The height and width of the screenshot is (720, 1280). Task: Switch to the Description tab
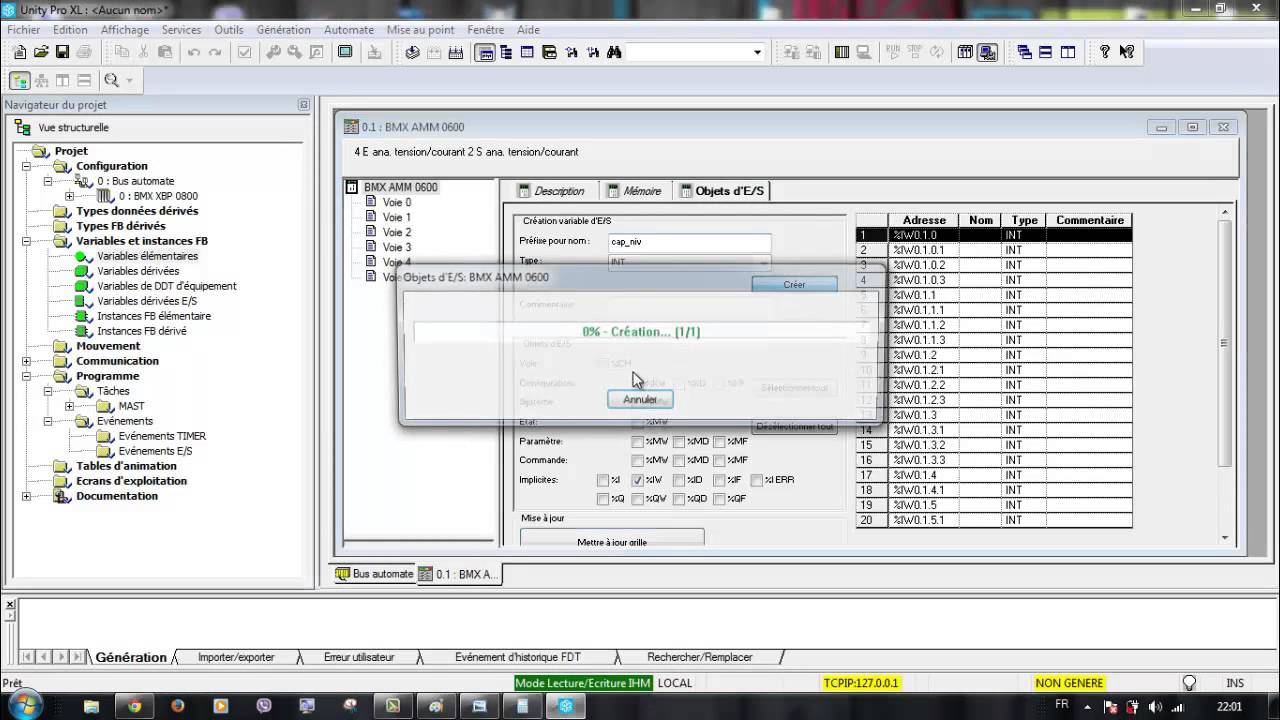(x=550, y=191)
